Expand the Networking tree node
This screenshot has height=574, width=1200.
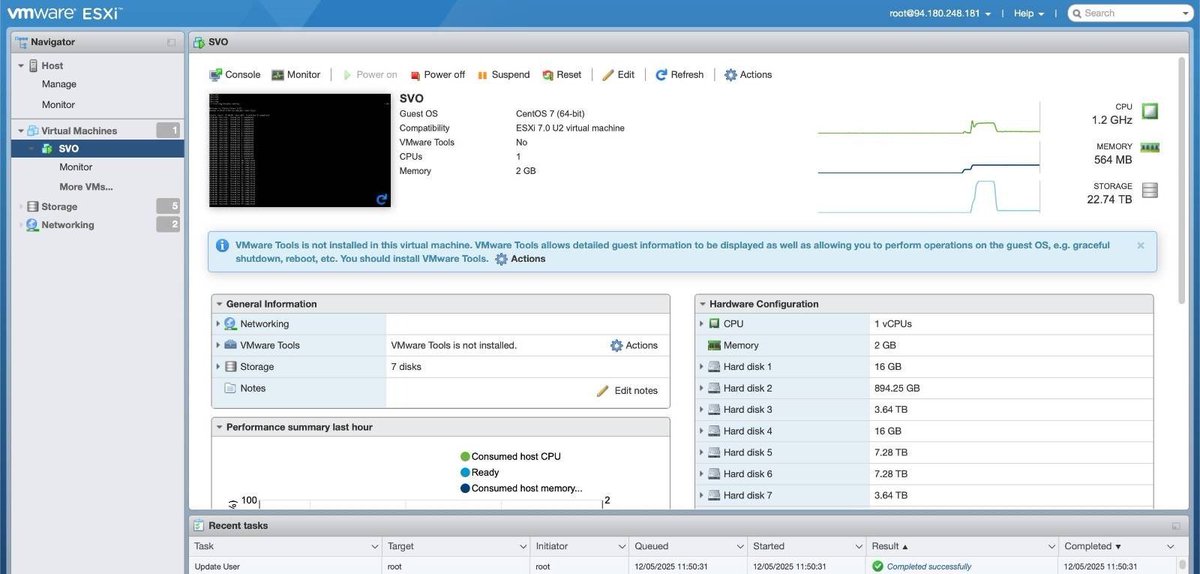tap(20, 225)
